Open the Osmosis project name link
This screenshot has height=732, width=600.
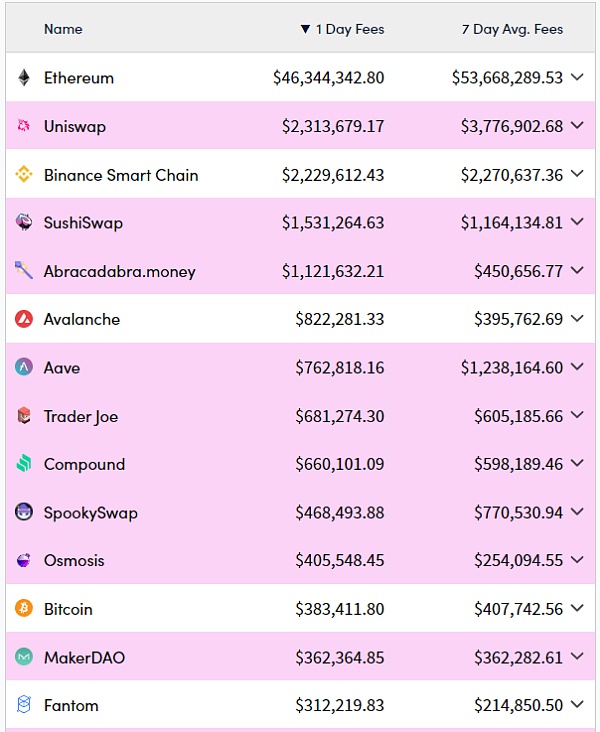(x=74, y=561)
